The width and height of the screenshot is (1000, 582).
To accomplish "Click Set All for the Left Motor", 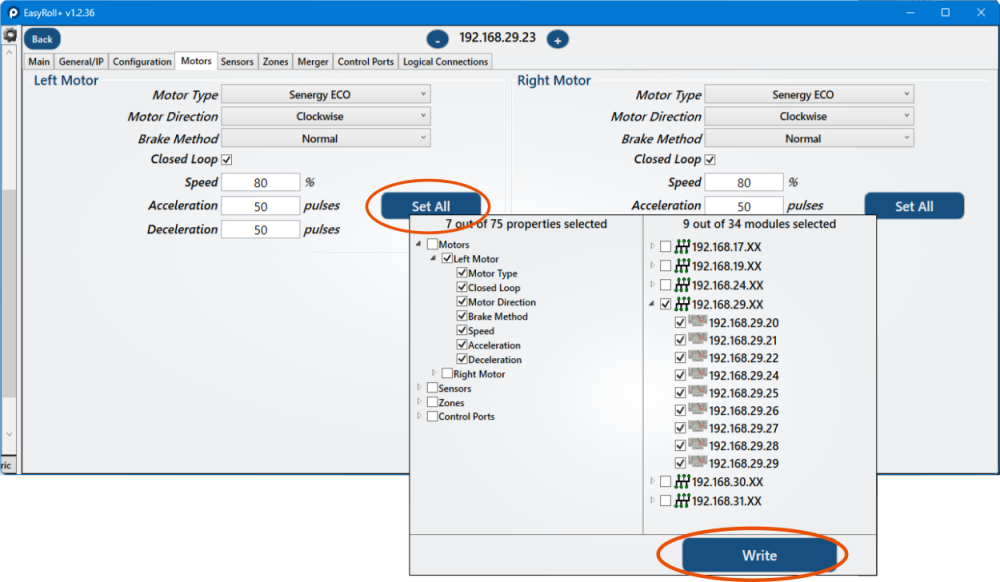I will point(431,206).
